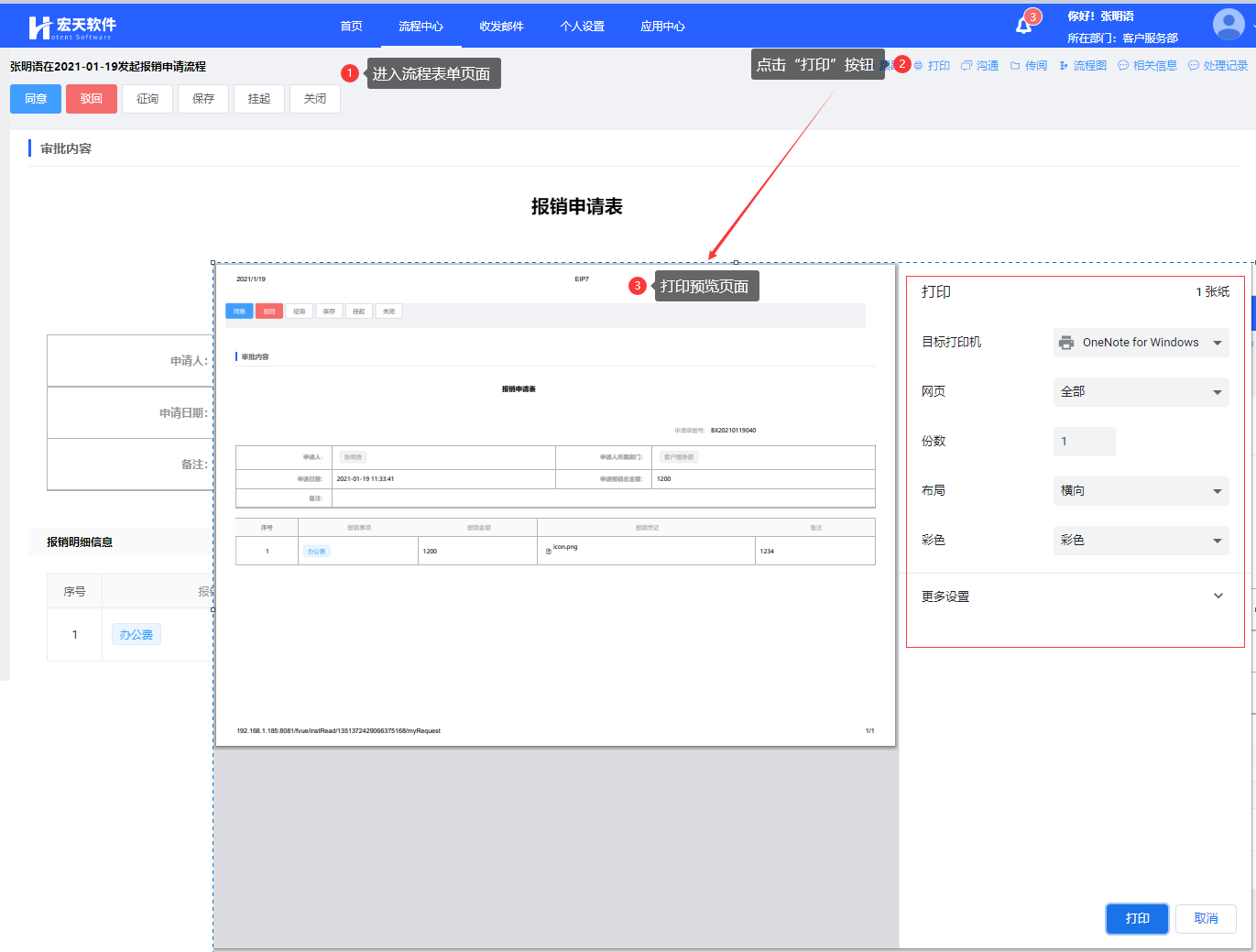Click the 宏天软件 logo
1256x952 pixels.
click(x=72, y=27)
